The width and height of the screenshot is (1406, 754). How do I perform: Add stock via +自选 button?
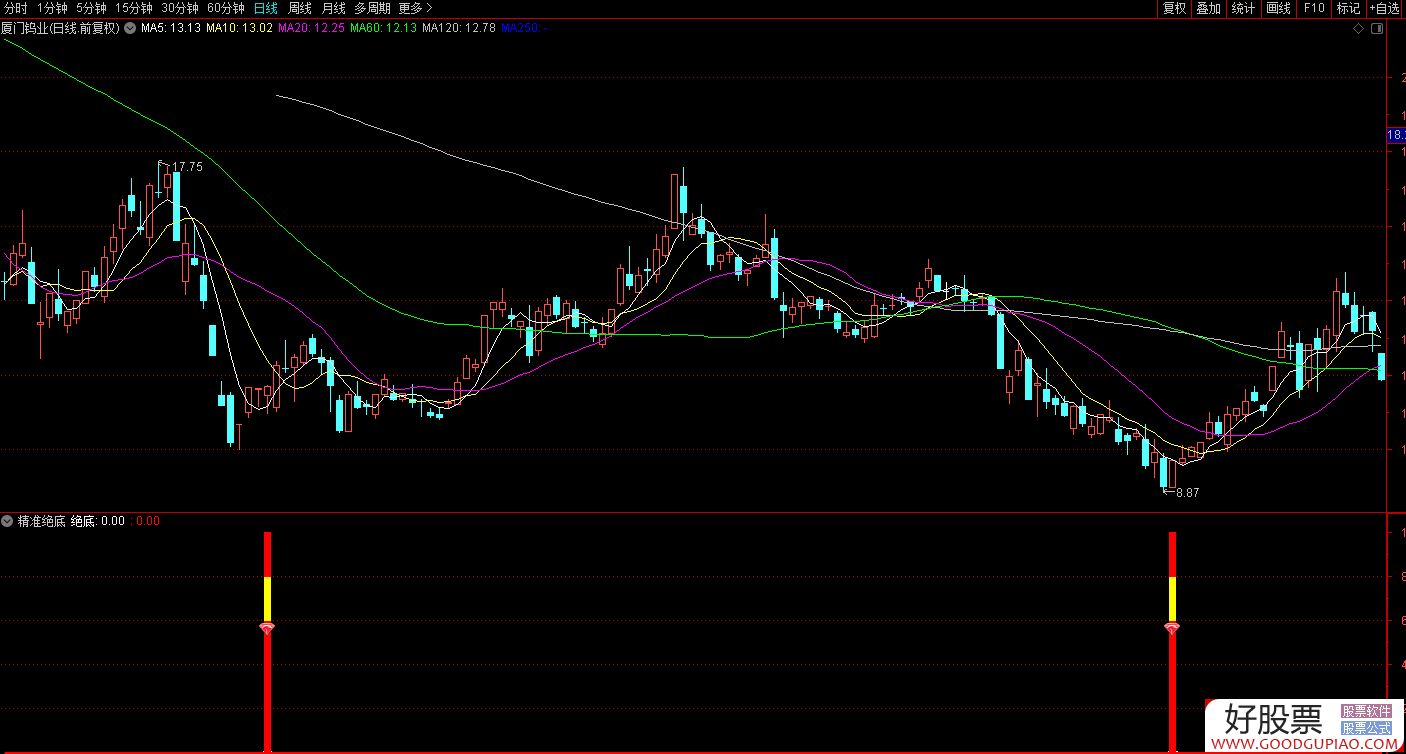[x=1385, y=8]
